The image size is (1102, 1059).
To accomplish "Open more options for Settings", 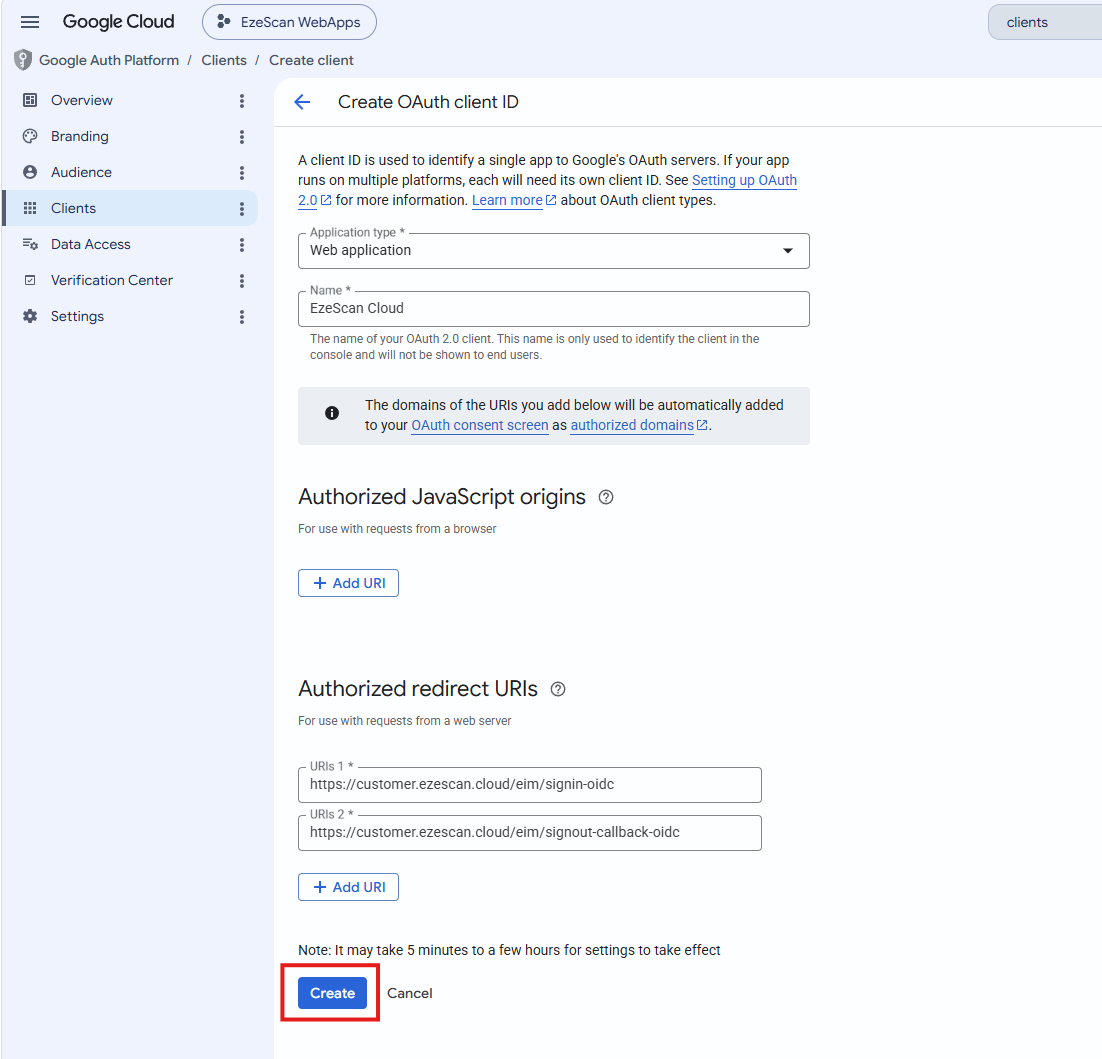I will point(242,317).
